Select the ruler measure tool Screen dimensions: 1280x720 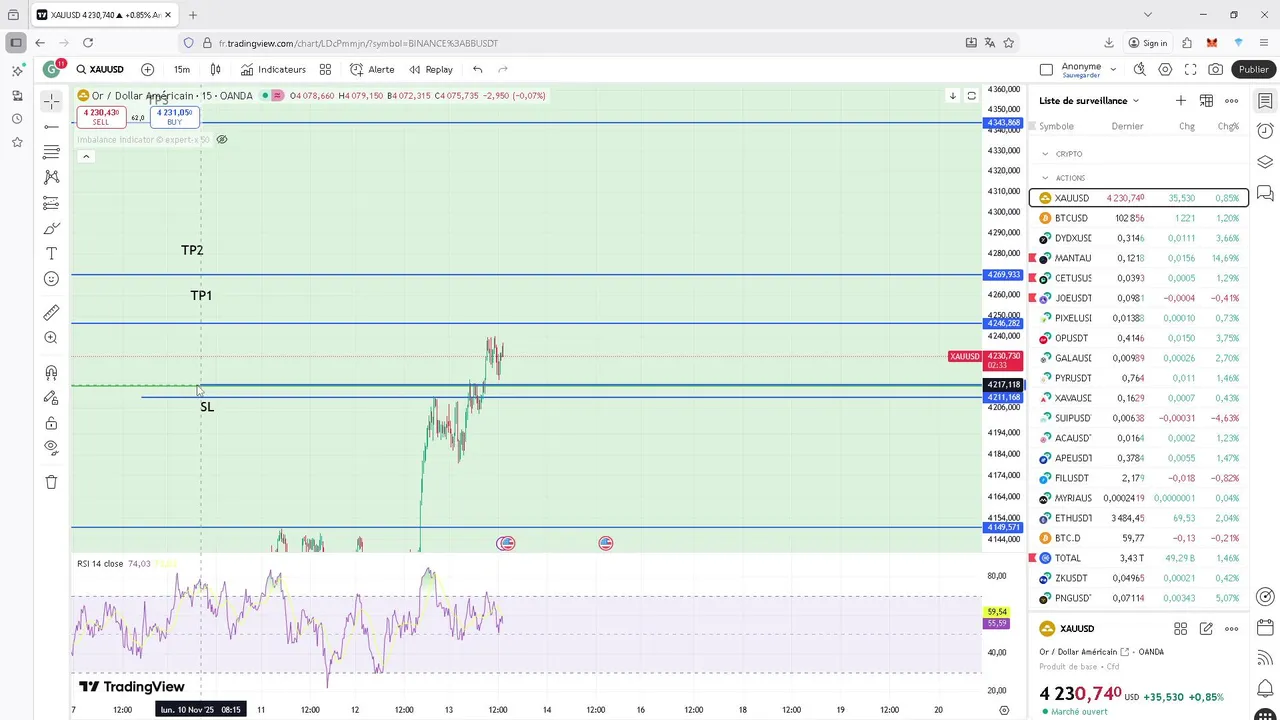[x=51, y=313]
